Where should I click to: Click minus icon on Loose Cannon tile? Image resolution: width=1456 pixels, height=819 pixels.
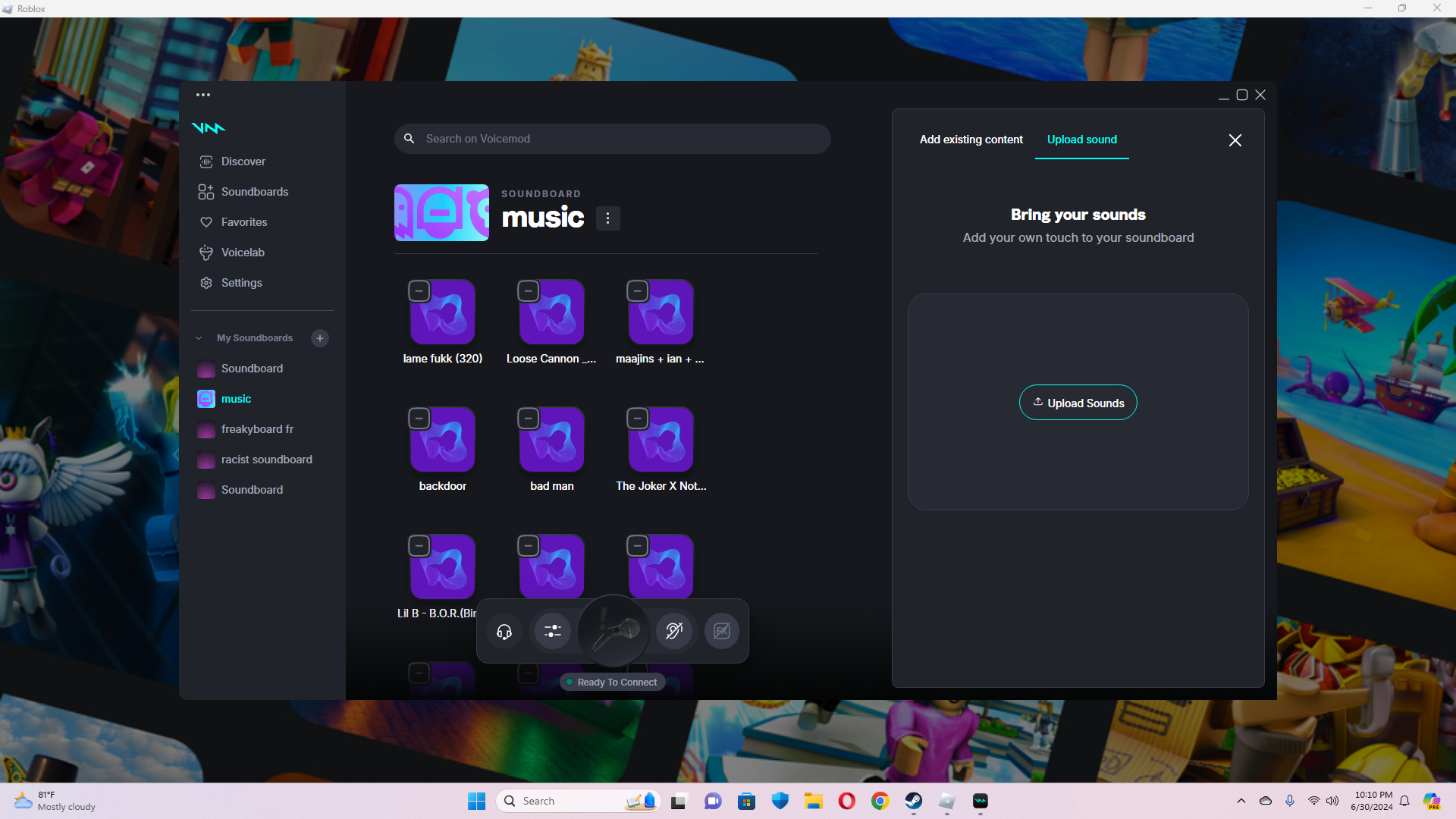(x=529, y=291)
